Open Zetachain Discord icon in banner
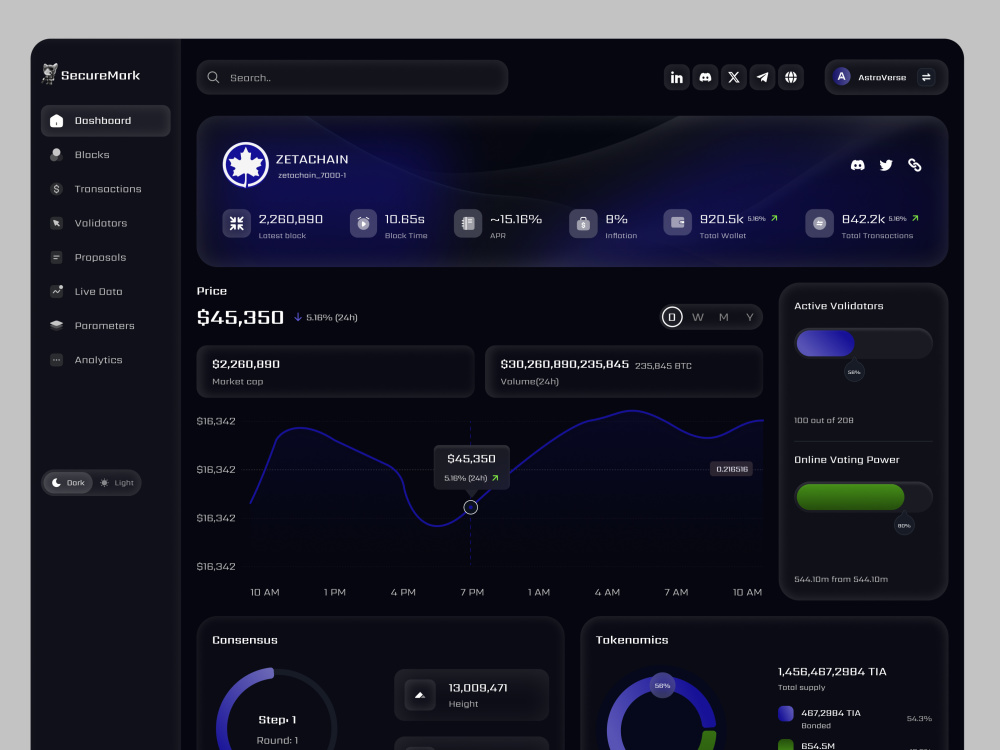Image resolution: width=1000 pixels, height=750 pixels. click(x=858, y=165)
